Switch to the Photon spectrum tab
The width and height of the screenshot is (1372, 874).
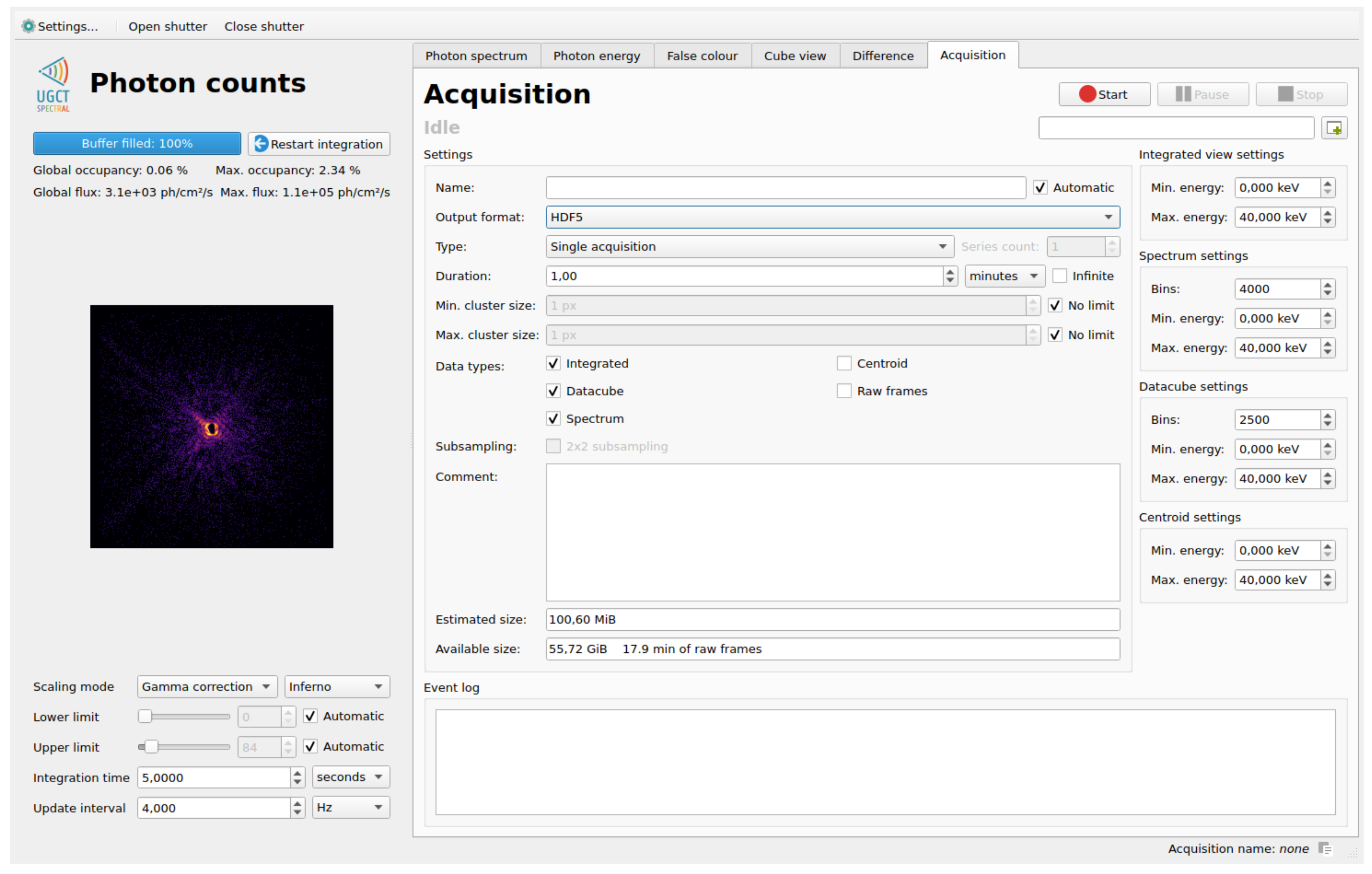(476, 56)
